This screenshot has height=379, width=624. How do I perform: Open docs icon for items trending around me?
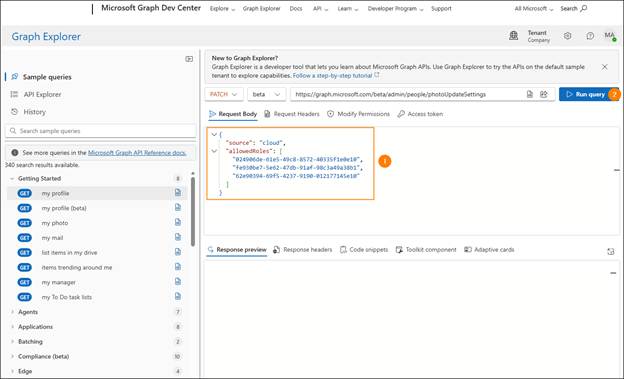[178, 267]
